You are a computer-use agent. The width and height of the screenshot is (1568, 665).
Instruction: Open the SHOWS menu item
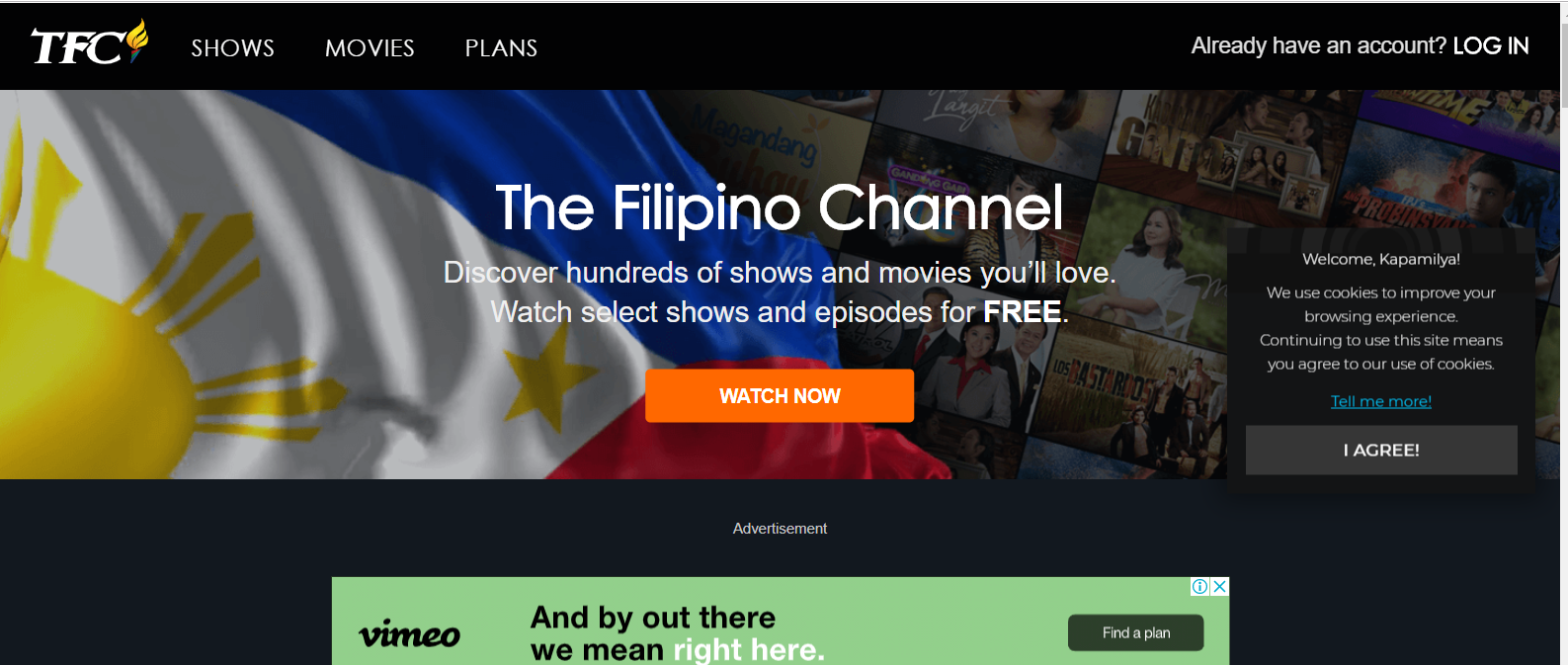(x=233, y=47)
